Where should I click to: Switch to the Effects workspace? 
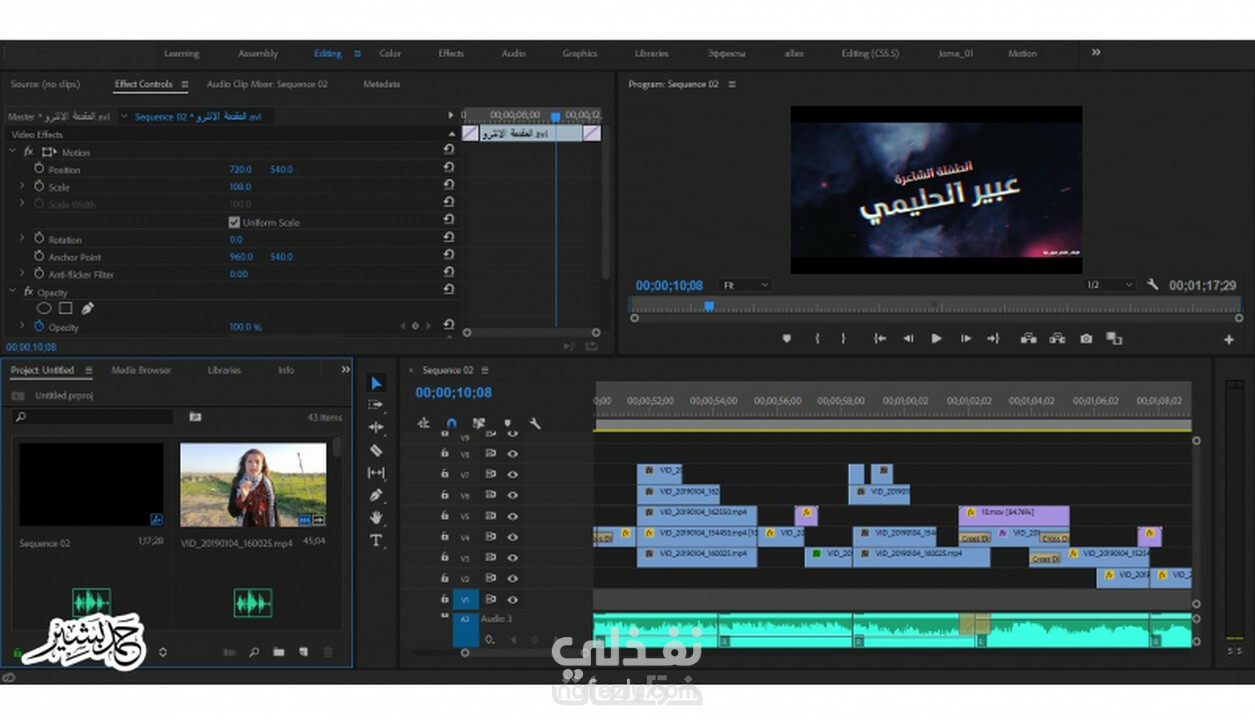[x=451, y=53]
